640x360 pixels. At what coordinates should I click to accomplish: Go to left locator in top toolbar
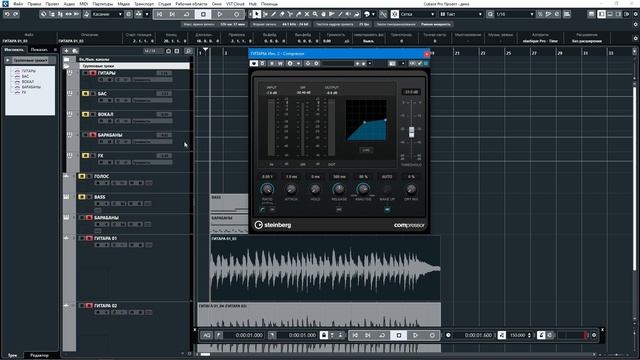(x=160, y=14)
